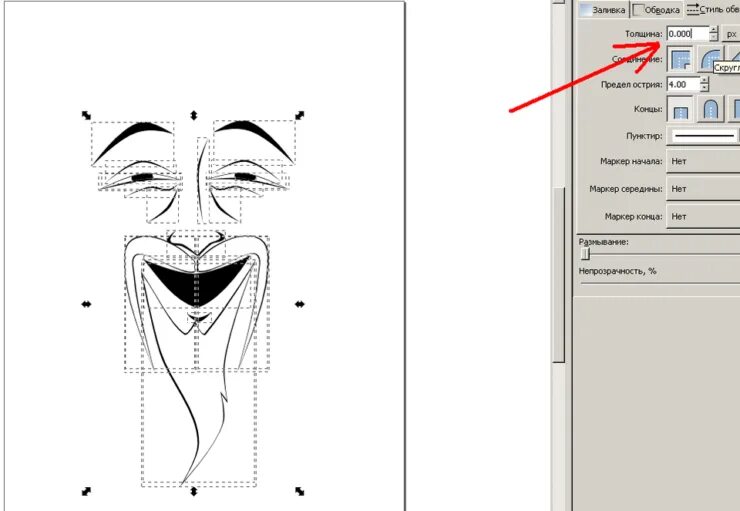This screenshot has width=740, height=511.
Task: Click the Концы label text
Action: (648, 109)
